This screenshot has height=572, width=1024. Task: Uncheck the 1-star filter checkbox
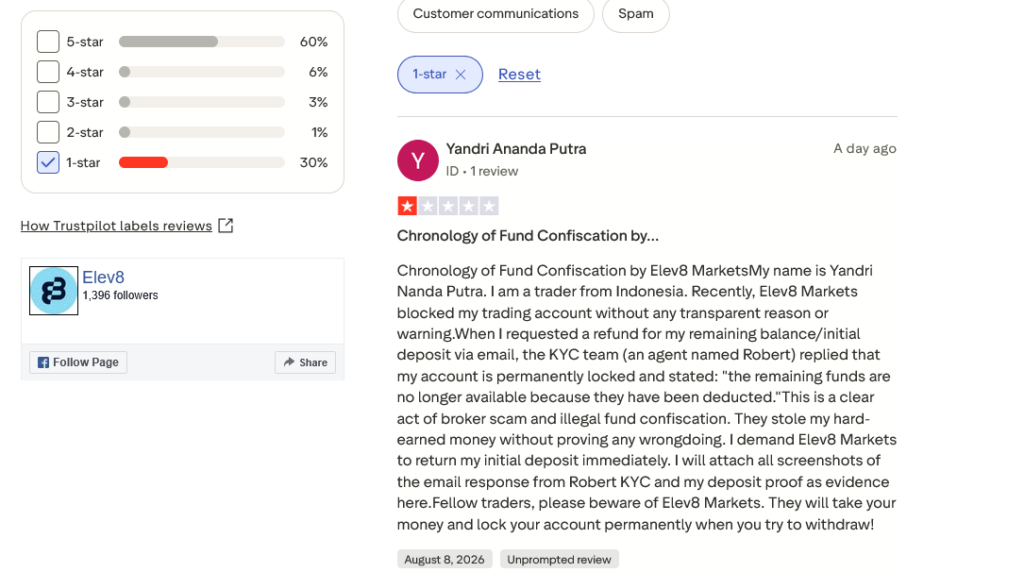click(48, 163)
